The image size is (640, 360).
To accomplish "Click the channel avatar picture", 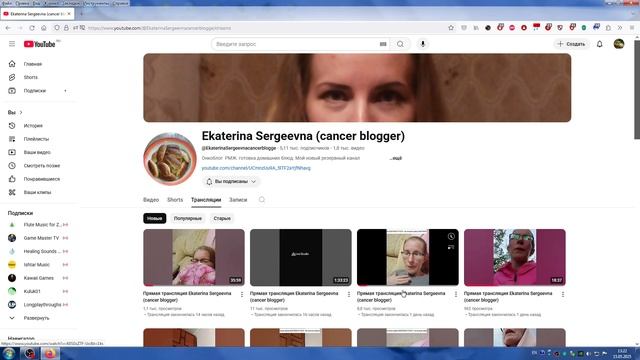I will pyautogui.click(x=170, y=159).
